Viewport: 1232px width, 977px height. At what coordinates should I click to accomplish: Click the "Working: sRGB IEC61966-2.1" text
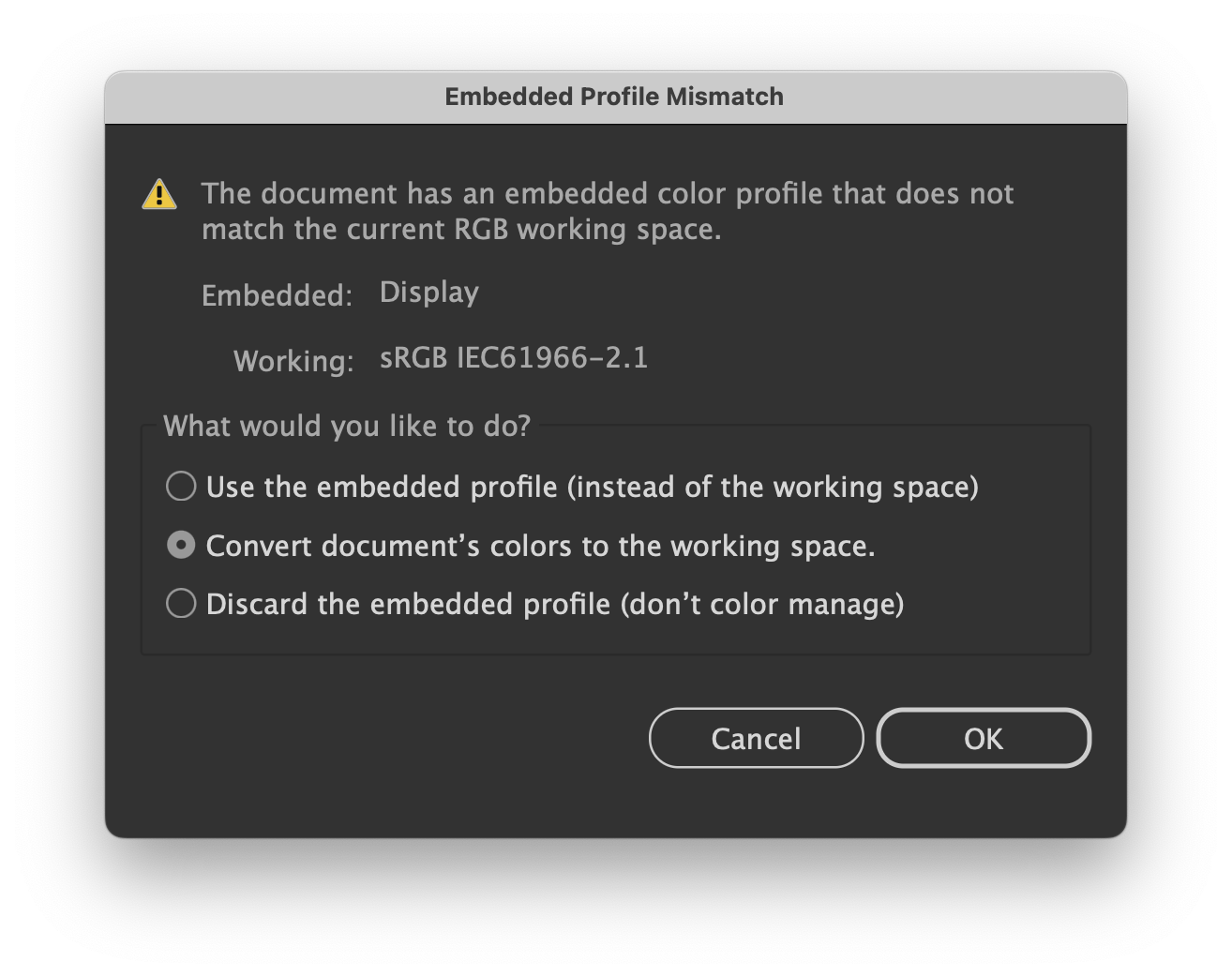(x=441, y=359)
